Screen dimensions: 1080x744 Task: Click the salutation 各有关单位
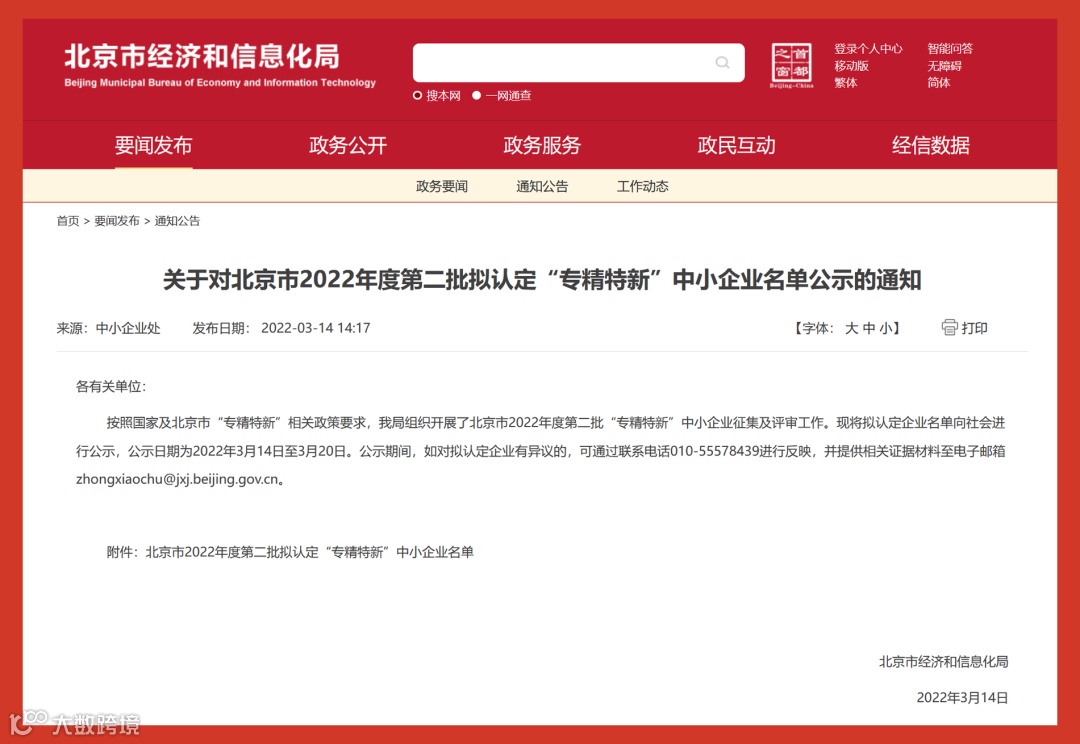(x=111, y=386)
